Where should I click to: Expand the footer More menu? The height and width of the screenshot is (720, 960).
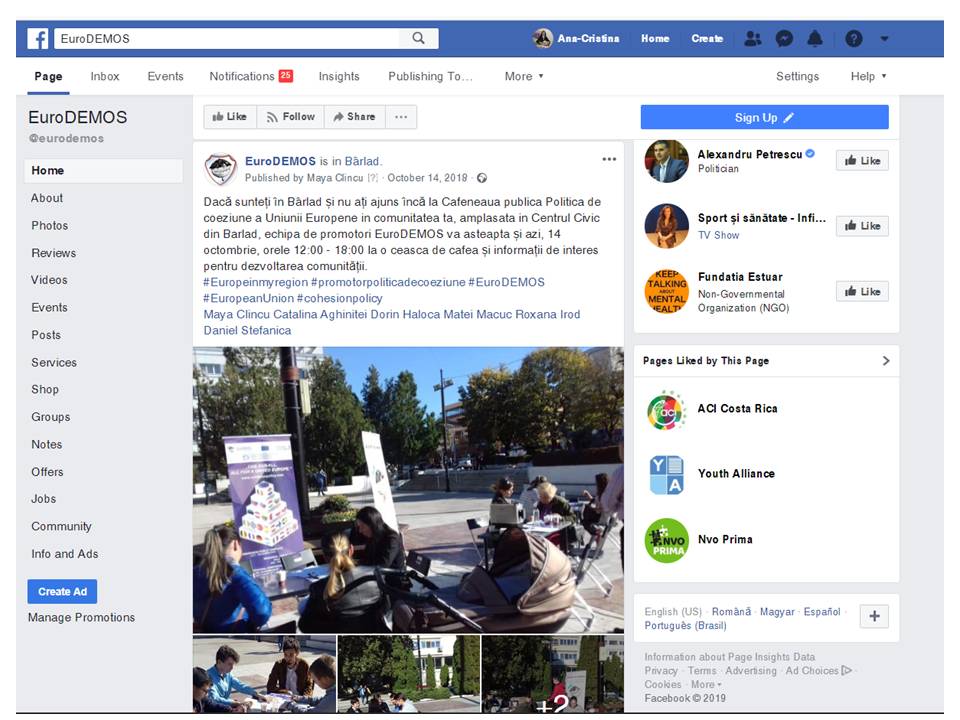click(707, 684)
